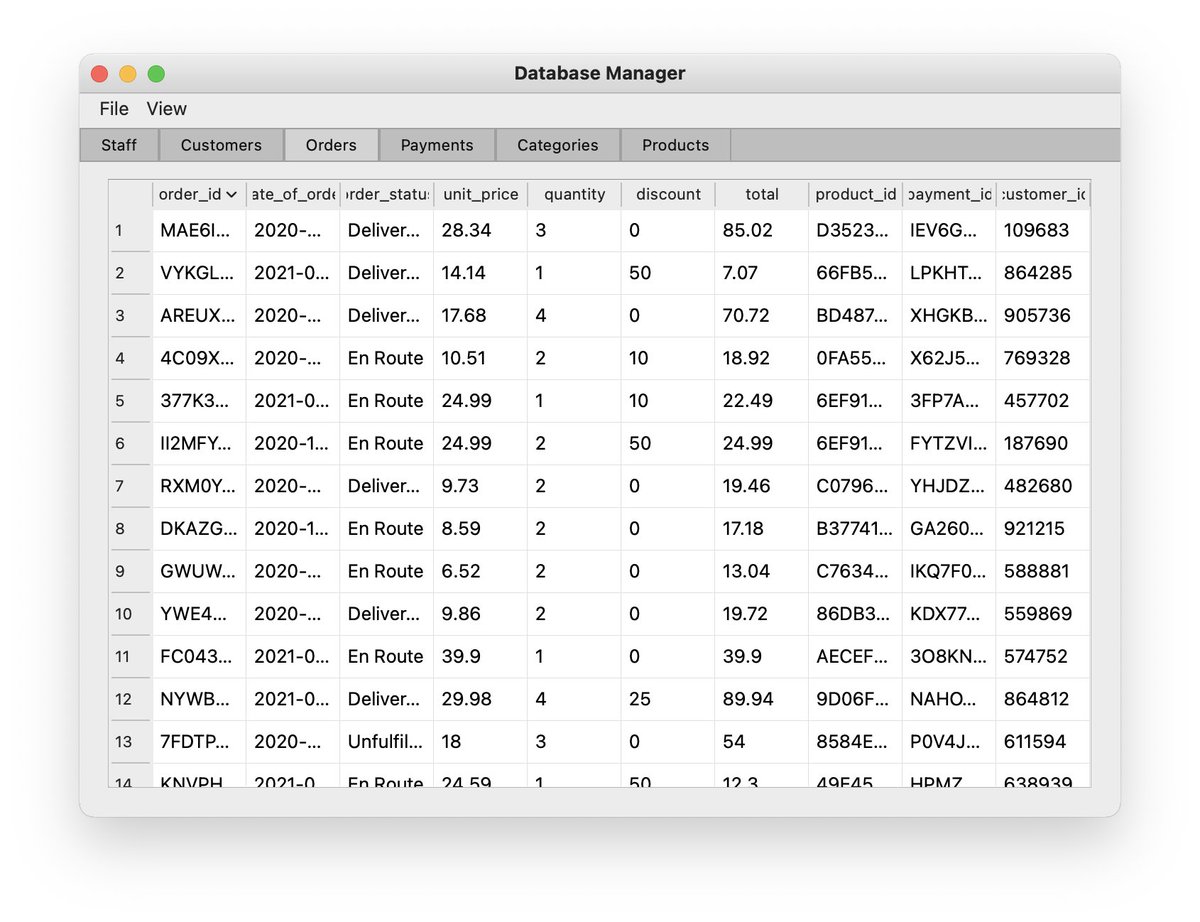Screen dimensions: 1200x922
Task: Click unit_price cell 8.59
Action: pyautogui.click(x=481, y=529)
